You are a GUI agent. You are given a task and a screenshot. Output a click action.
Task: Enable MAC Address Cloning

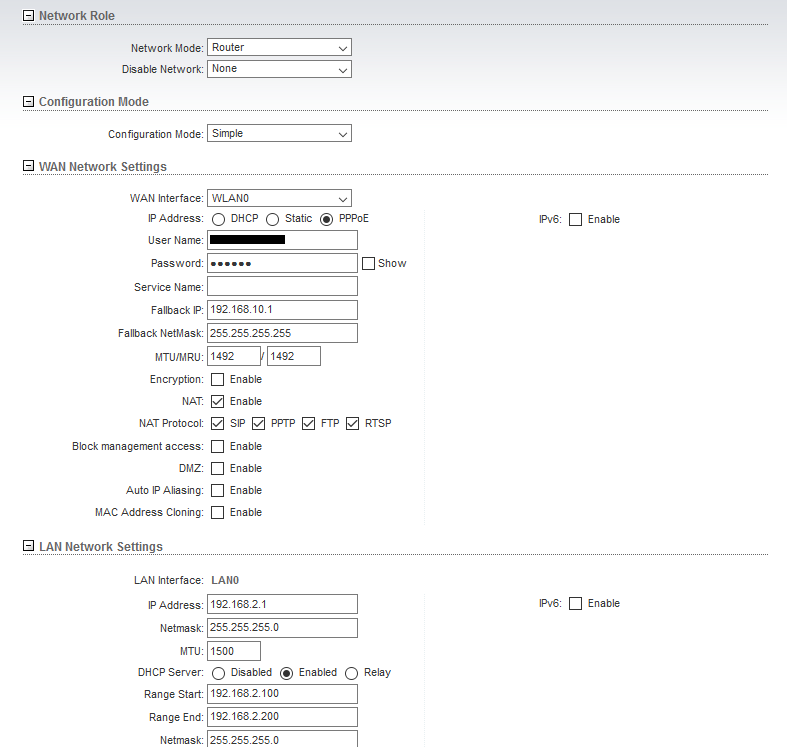click(x=217, y=513)
